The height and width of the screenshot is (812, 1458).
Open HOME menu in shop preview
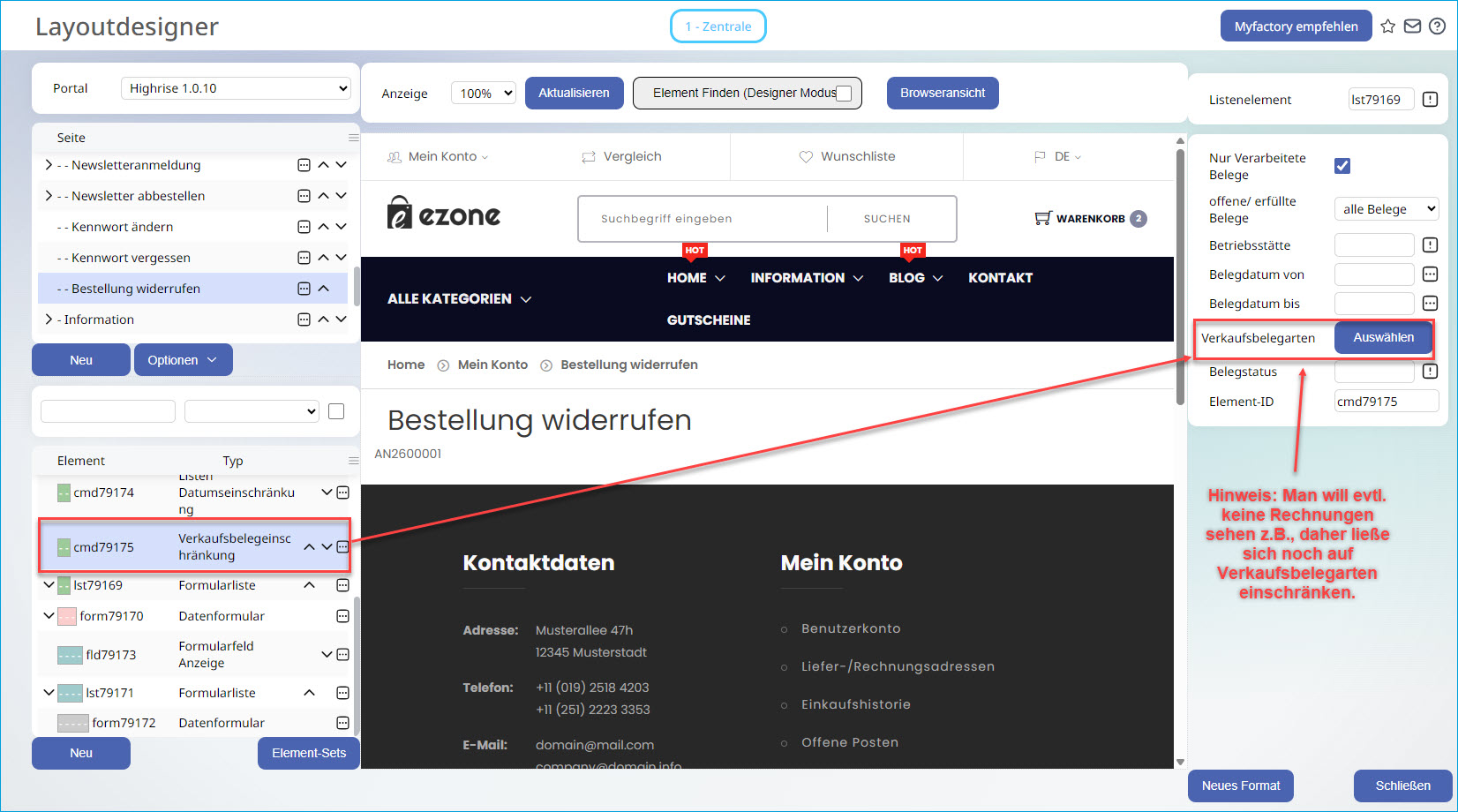point(695,278)
